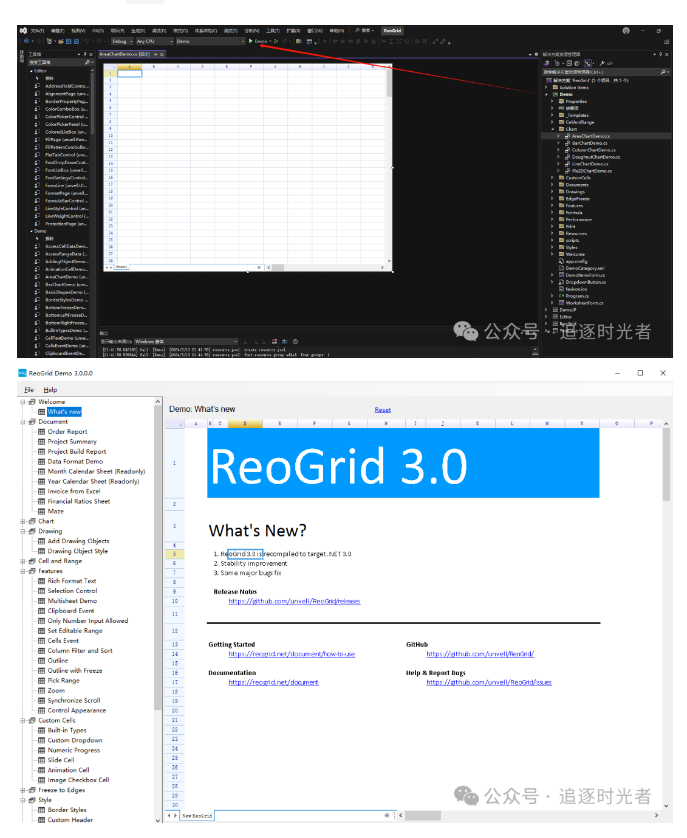Image resolution: width=687 pixels, height=838 pixels.
Task: Click the green Start Demo run button in Visual Studio
Action: click(259, 41)
